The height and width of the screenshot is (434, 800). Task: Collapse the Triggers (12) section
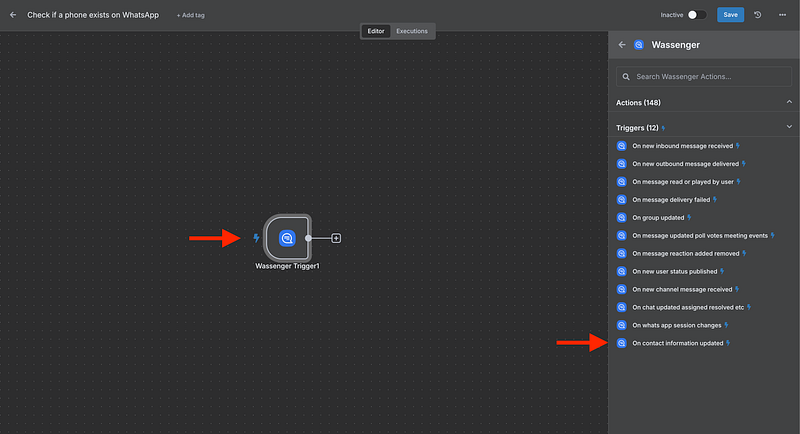coord(788,128)
